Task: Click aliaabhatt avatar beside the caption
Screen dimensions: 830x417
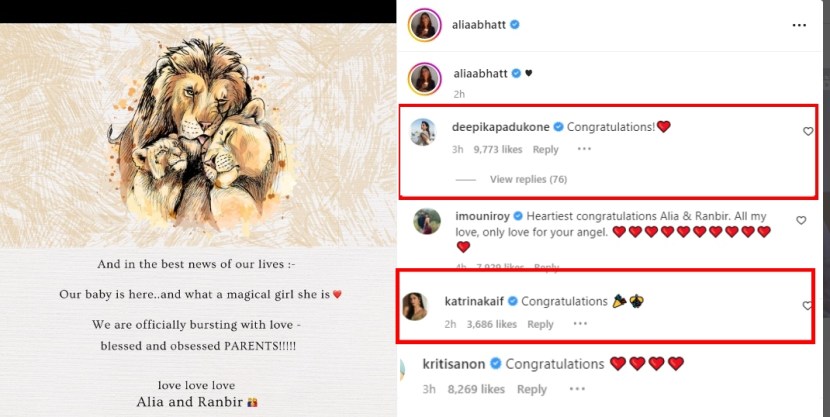Action: click(x=425, y=79)
